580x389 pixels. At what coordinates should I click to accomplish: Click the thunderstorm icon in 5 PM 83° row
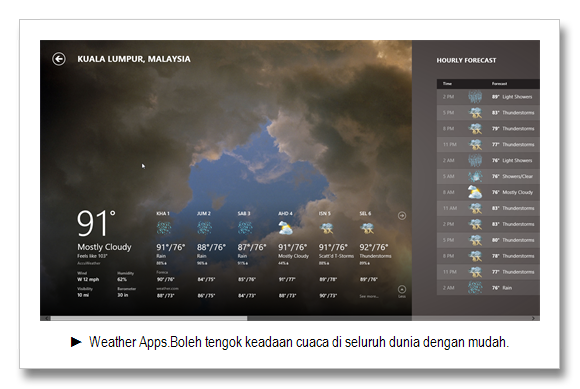point(475,112)
